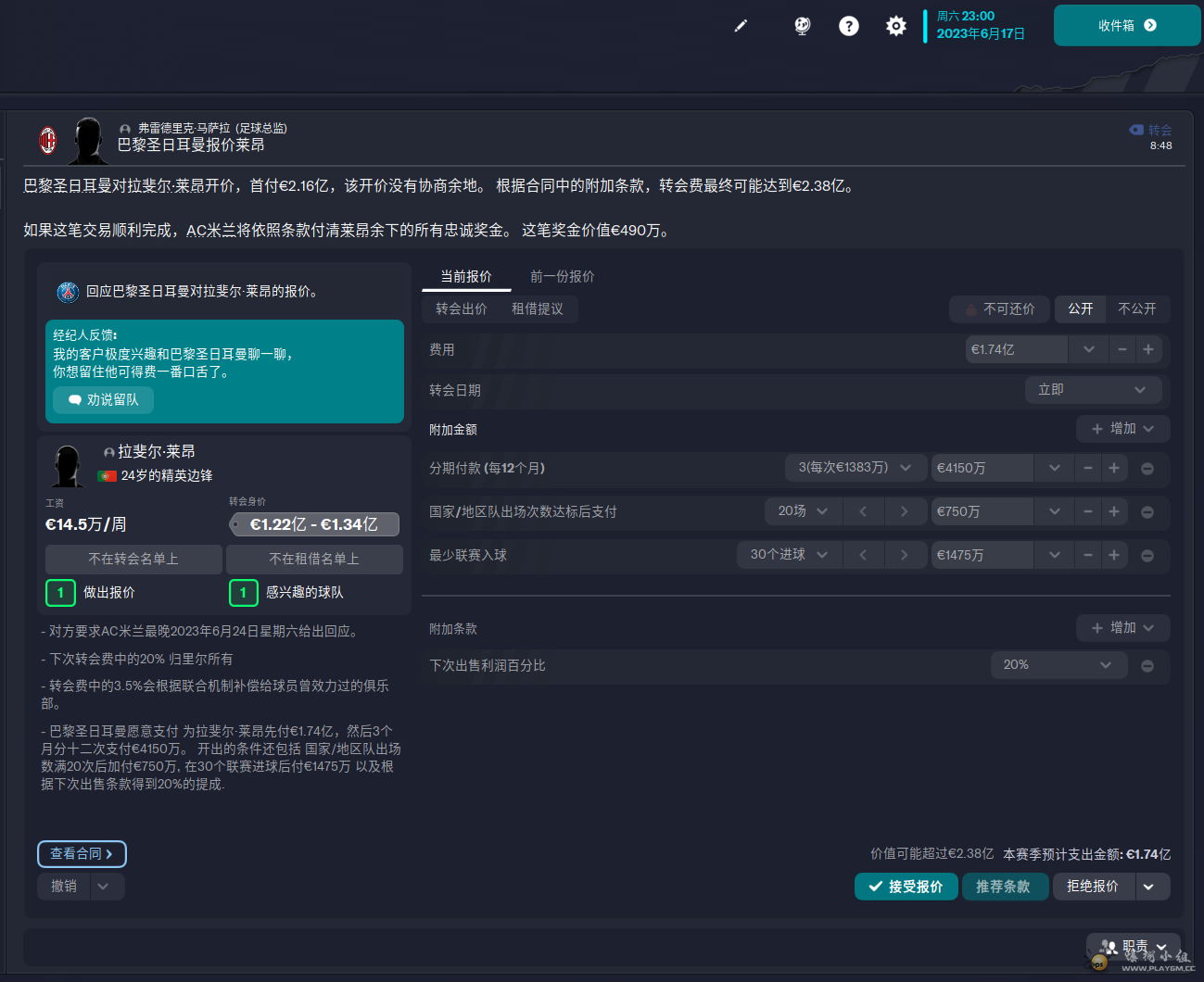Click the 撤销 button
Viewport: 1204px width, 982px height.
click(64, 887)
